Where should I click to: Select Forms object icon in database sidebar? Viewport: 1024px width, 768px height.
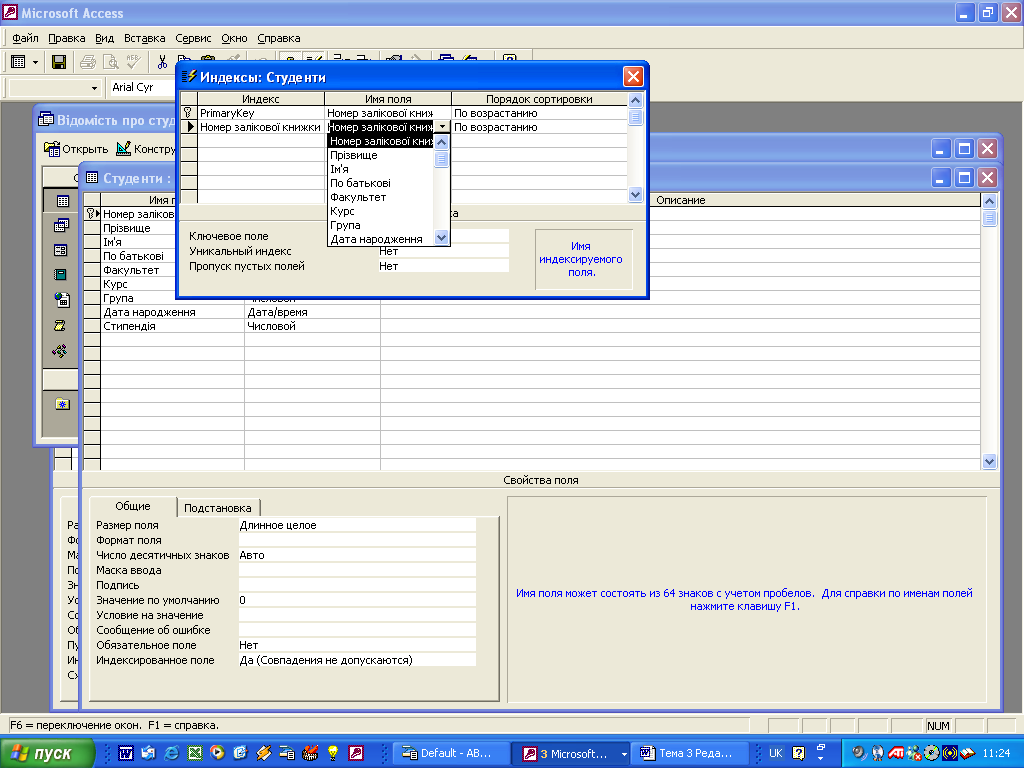coord(61,251)
